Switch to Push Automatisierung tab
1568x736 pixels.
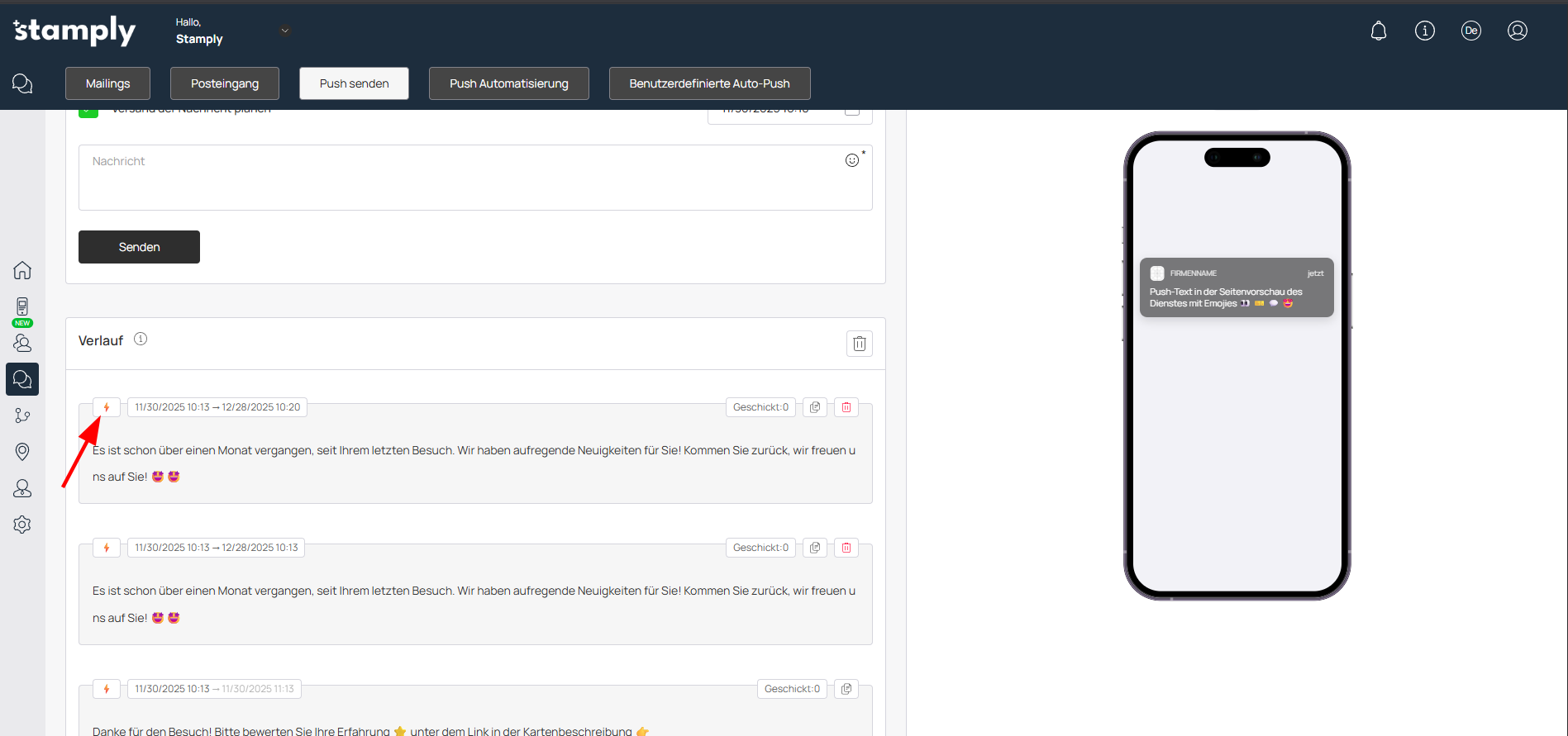508,83
